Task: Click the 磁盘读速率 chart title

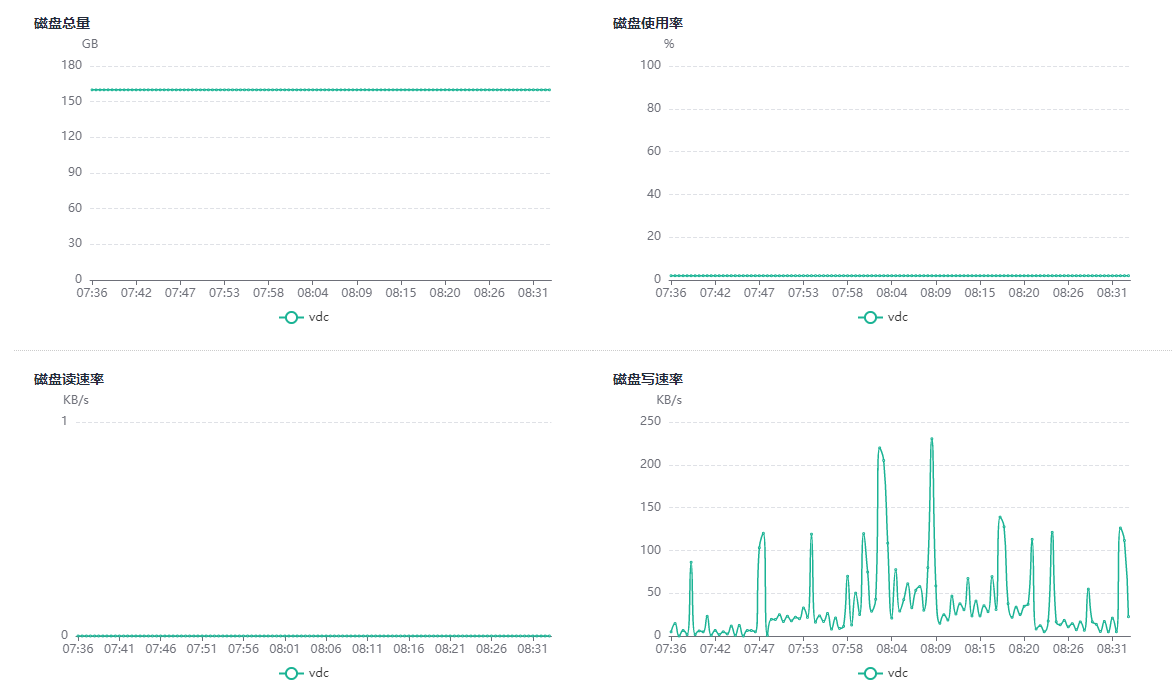Action: point(69,379)
